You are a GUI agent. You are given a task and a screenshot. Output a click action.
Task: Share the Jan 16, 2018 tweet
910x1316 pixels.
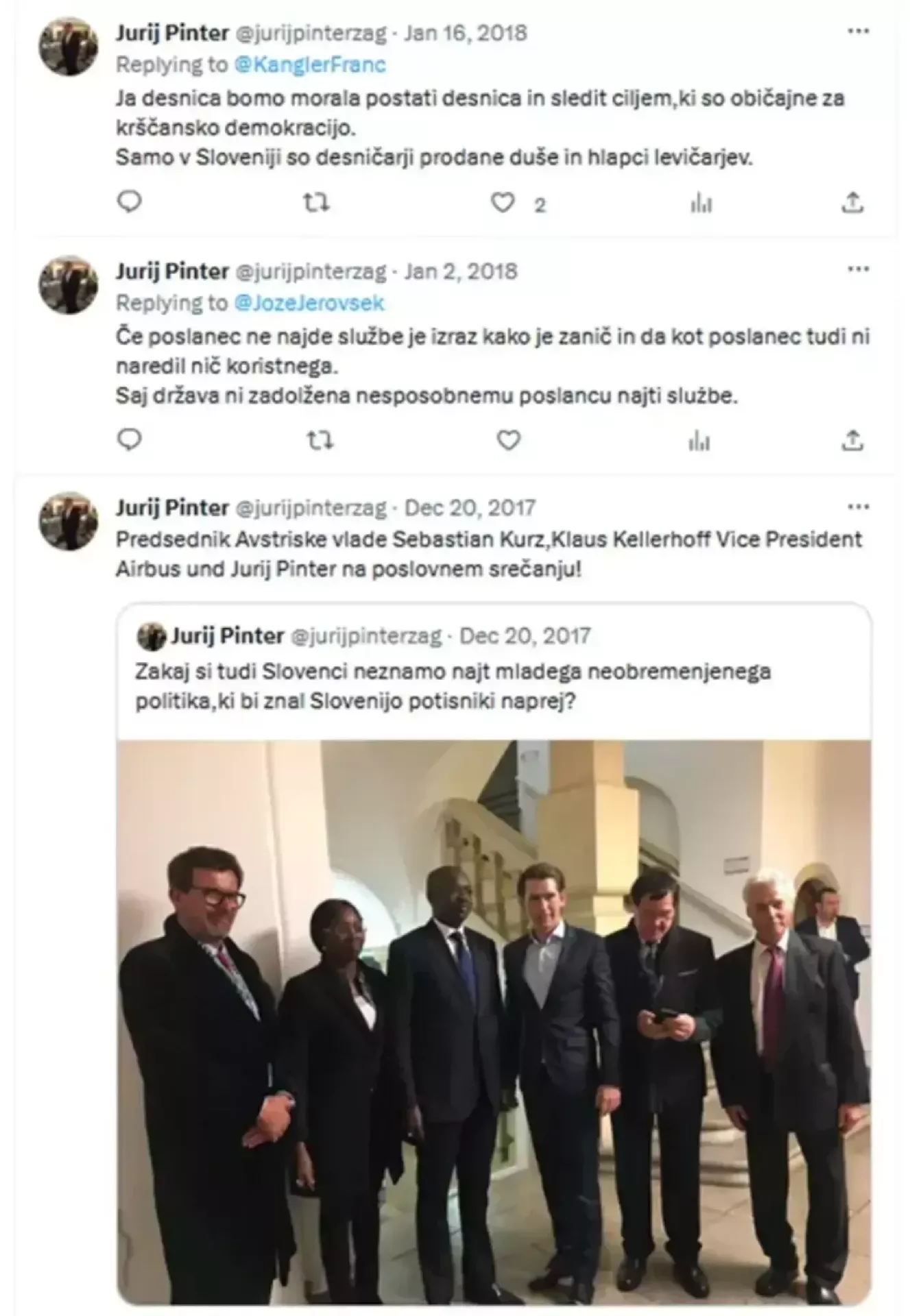pyautogui.click(x=852, y=202)
